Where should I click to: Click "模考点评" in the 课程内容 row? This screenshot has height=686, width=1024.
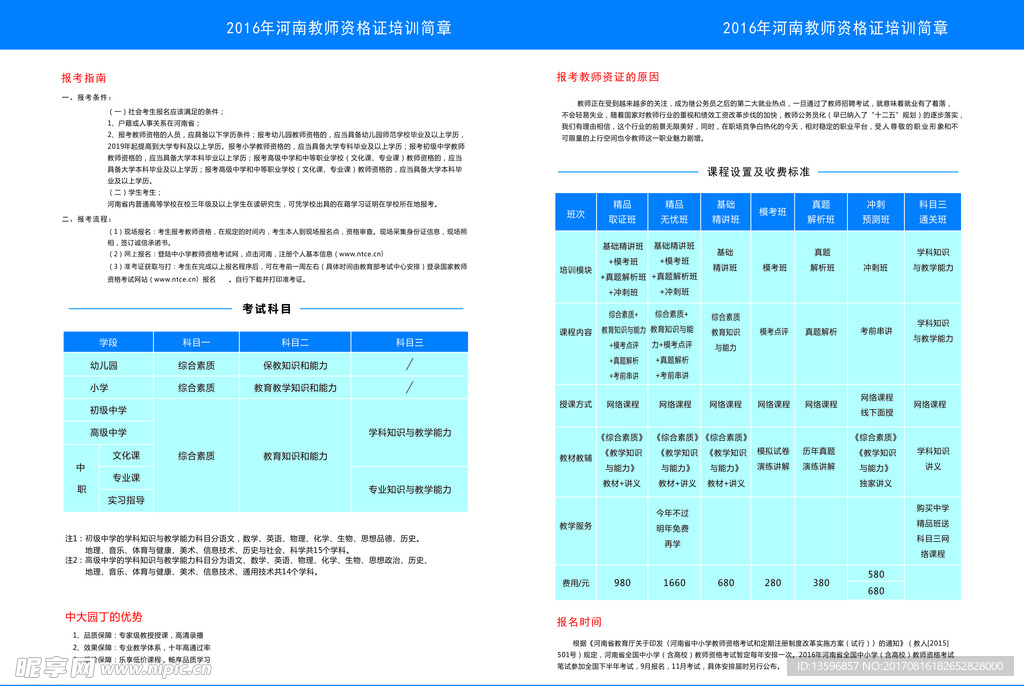(773, 331)
